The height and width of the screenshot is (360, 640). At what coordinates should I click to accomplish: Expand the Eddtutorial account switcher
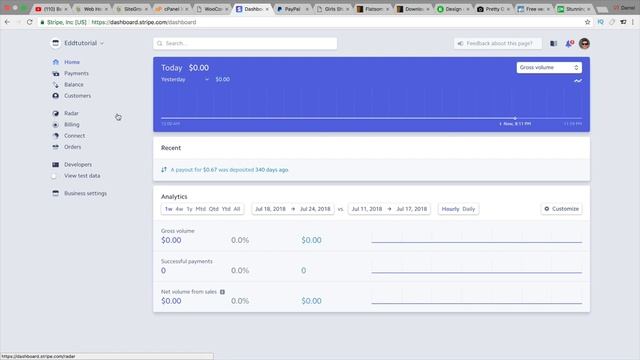(84, 43)
